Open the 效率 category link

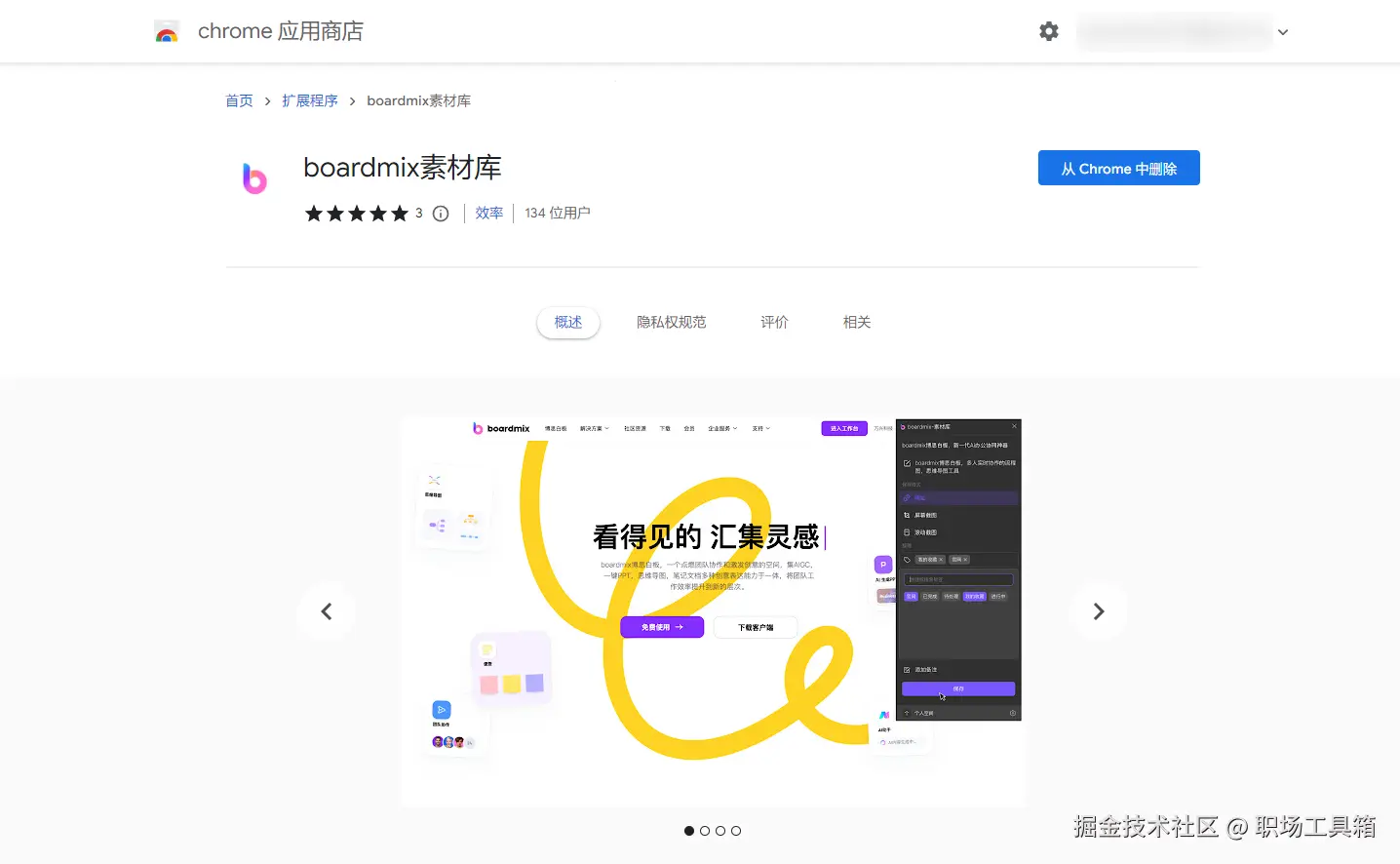coord(489,213)
